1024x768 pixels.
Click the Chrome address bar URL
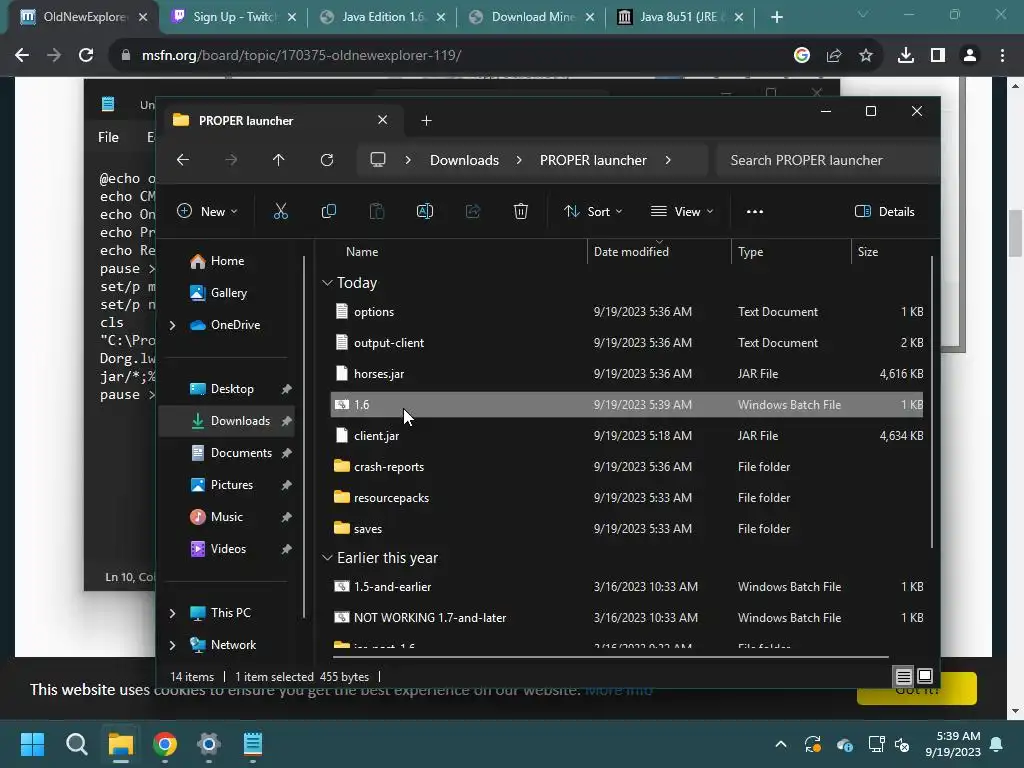click(x=301, y=56)
